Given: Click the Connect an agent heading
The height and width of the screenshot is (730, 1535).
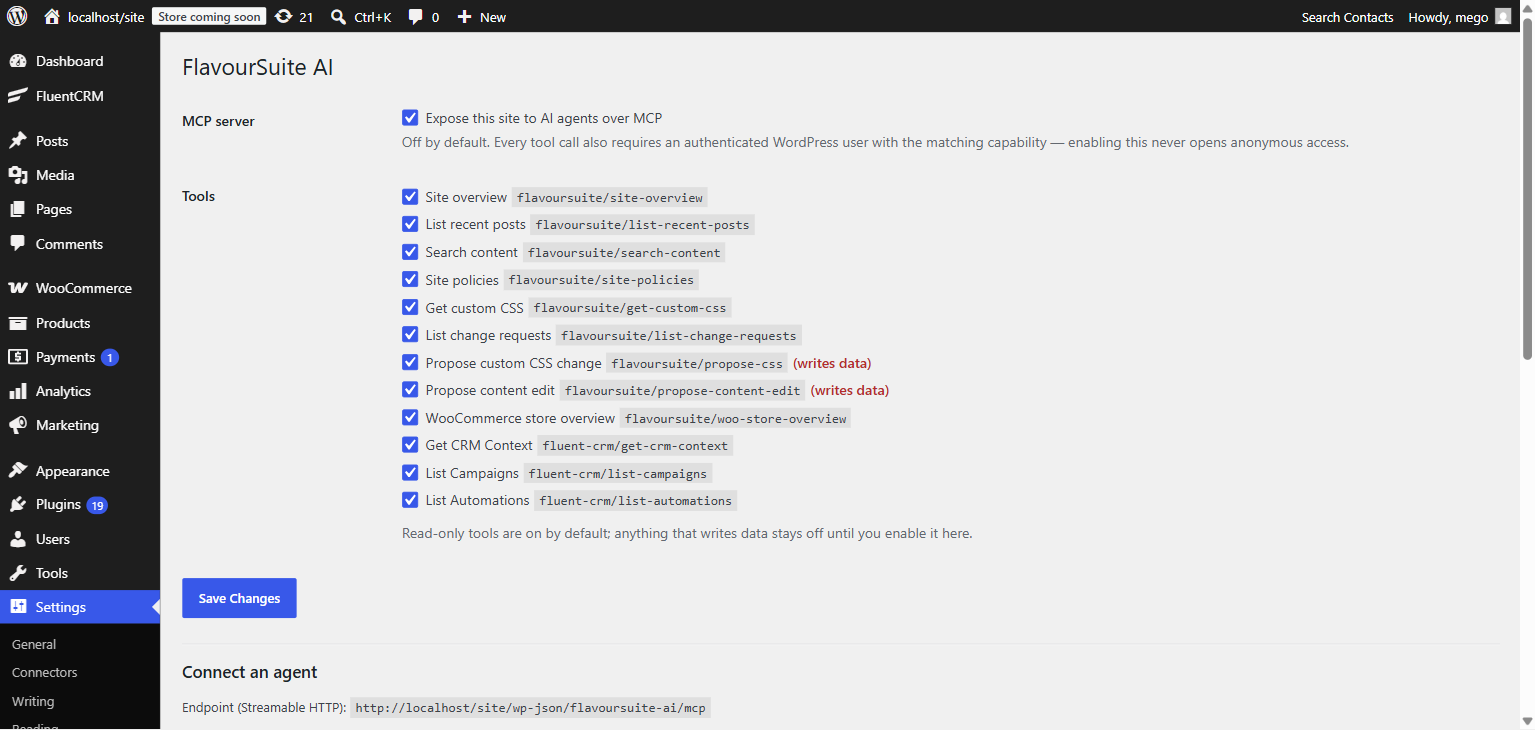Looking at the screenshot, I should pyautogui.click(x=250, y=672).
